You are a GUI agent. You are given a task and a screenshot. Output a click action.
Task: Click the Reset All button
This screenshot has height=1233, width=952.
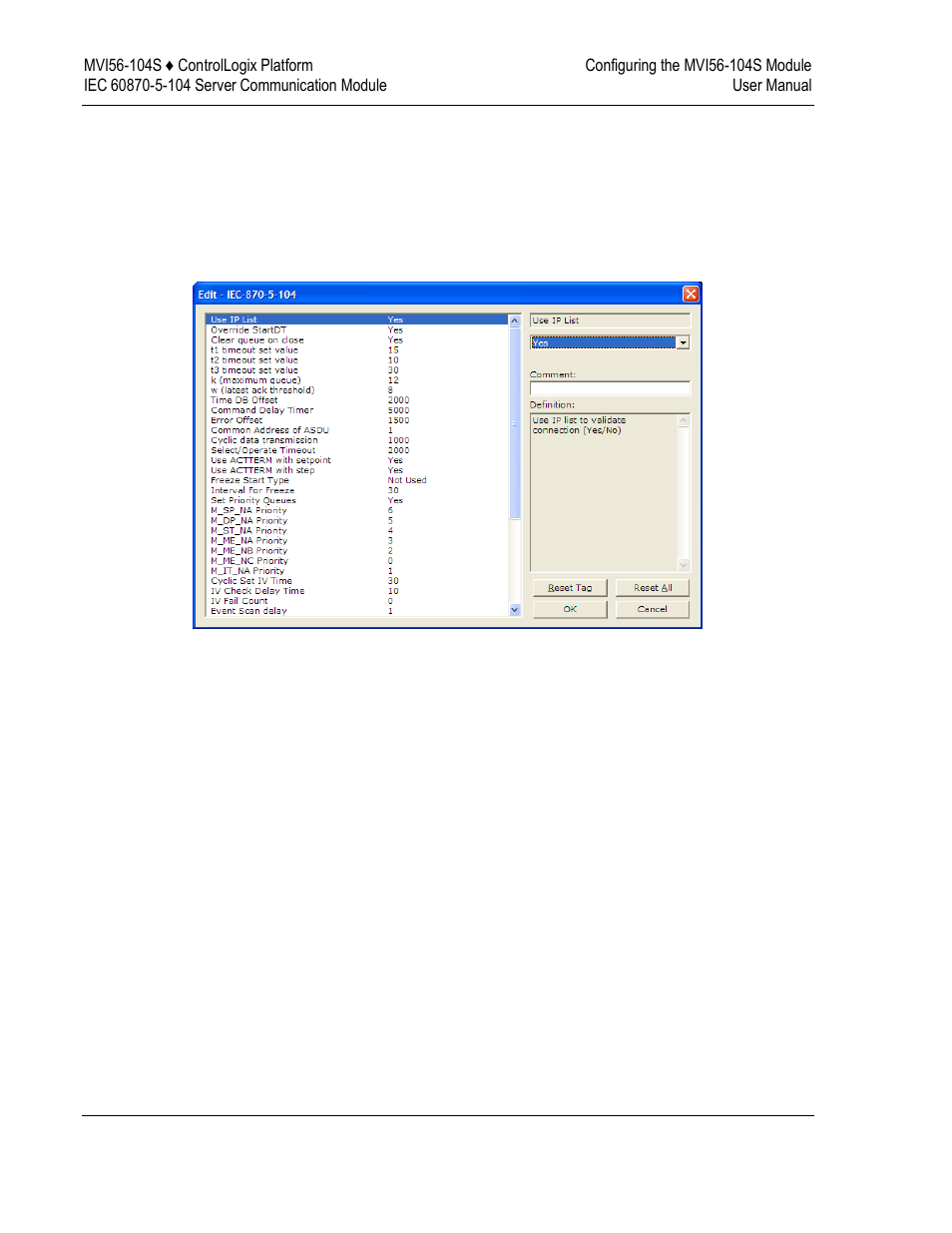pyautogui.click(x=653, y=588)
